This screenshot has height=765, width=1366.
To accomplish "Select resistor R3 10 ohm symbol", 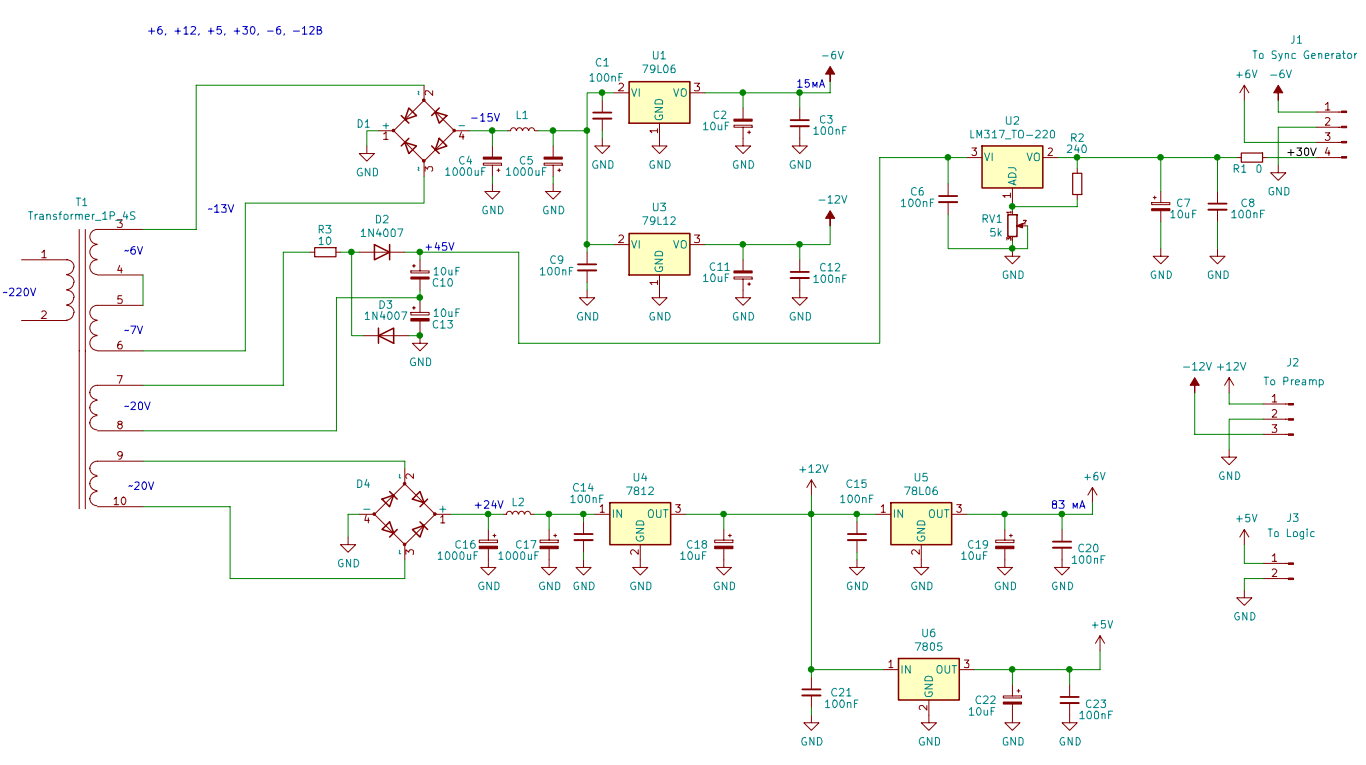I will 325,253.
